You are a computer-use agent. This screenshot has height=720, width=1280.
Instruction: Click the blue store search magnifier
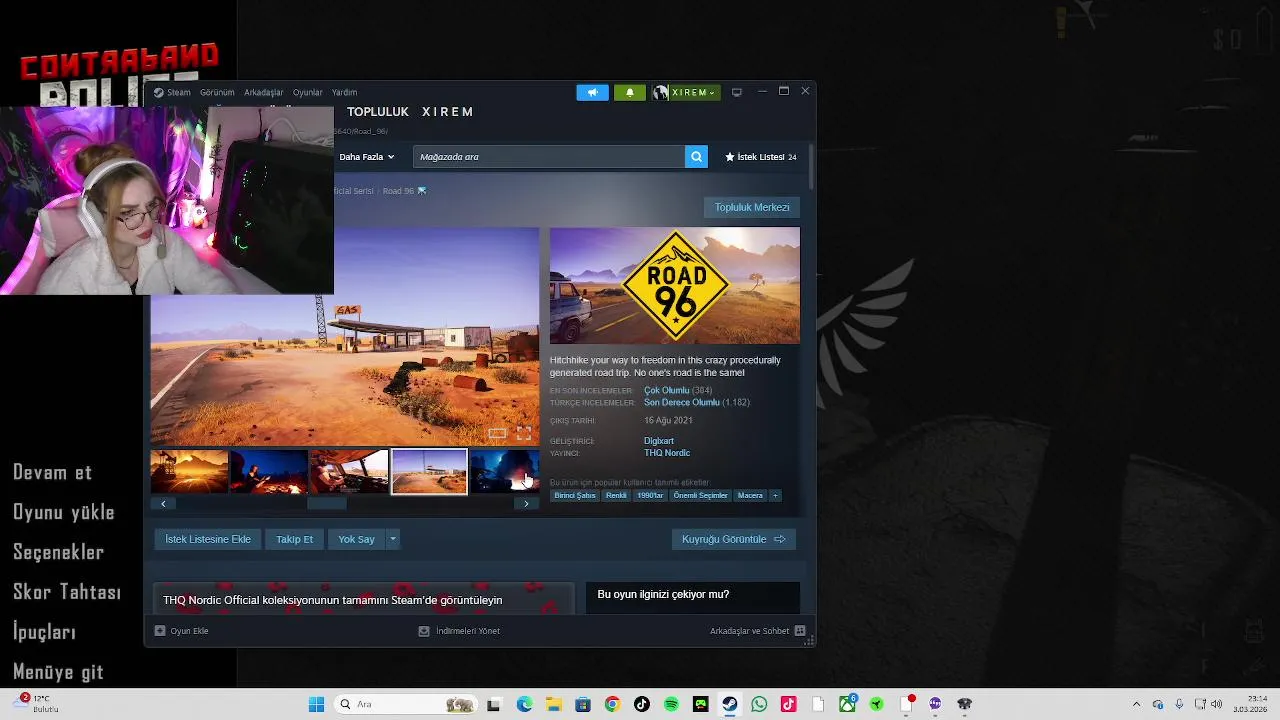click(x=696, y=157)
